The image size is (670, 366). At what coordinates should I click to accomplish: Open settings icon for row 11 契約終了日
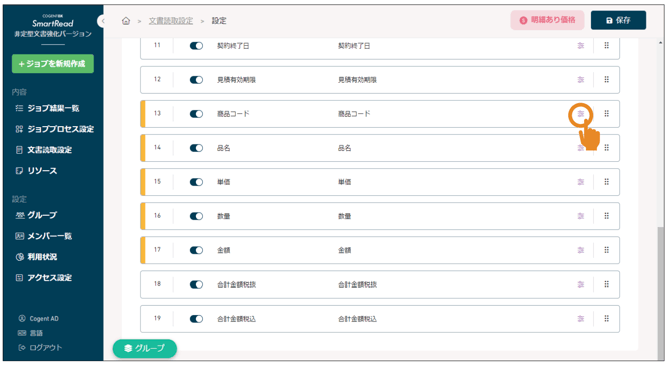coord(581,46)
